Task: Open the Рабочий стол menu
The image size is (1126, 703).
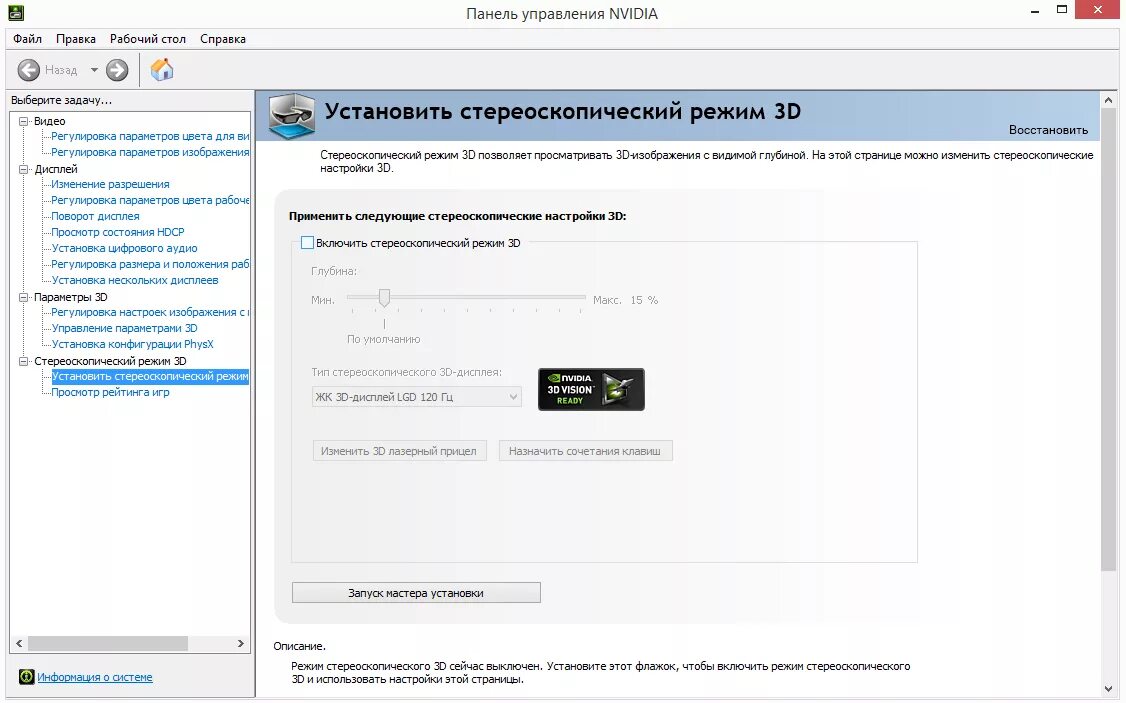Action: pos(148,39)
